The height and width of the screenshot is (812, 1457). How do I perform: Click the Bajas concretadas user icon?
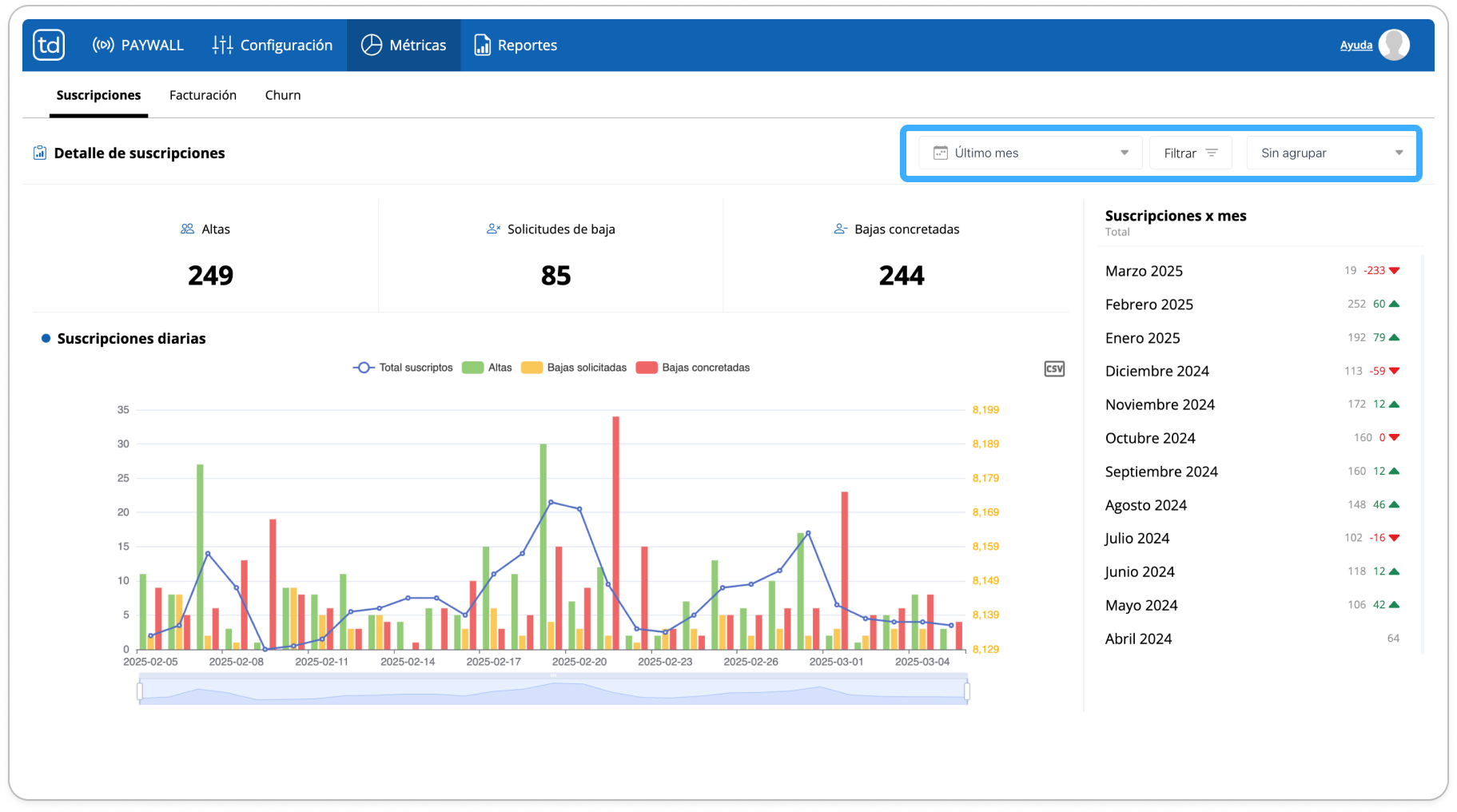(840, 229)
